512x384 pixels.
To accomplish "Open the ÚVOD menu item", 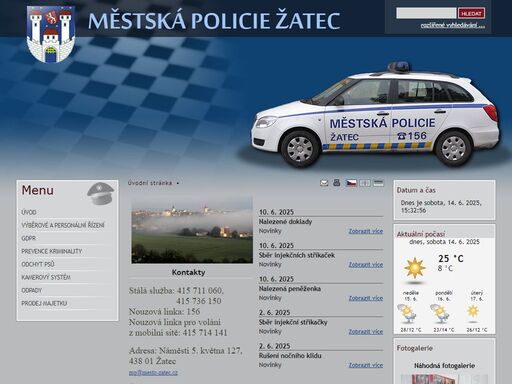I will coord(29,212).
